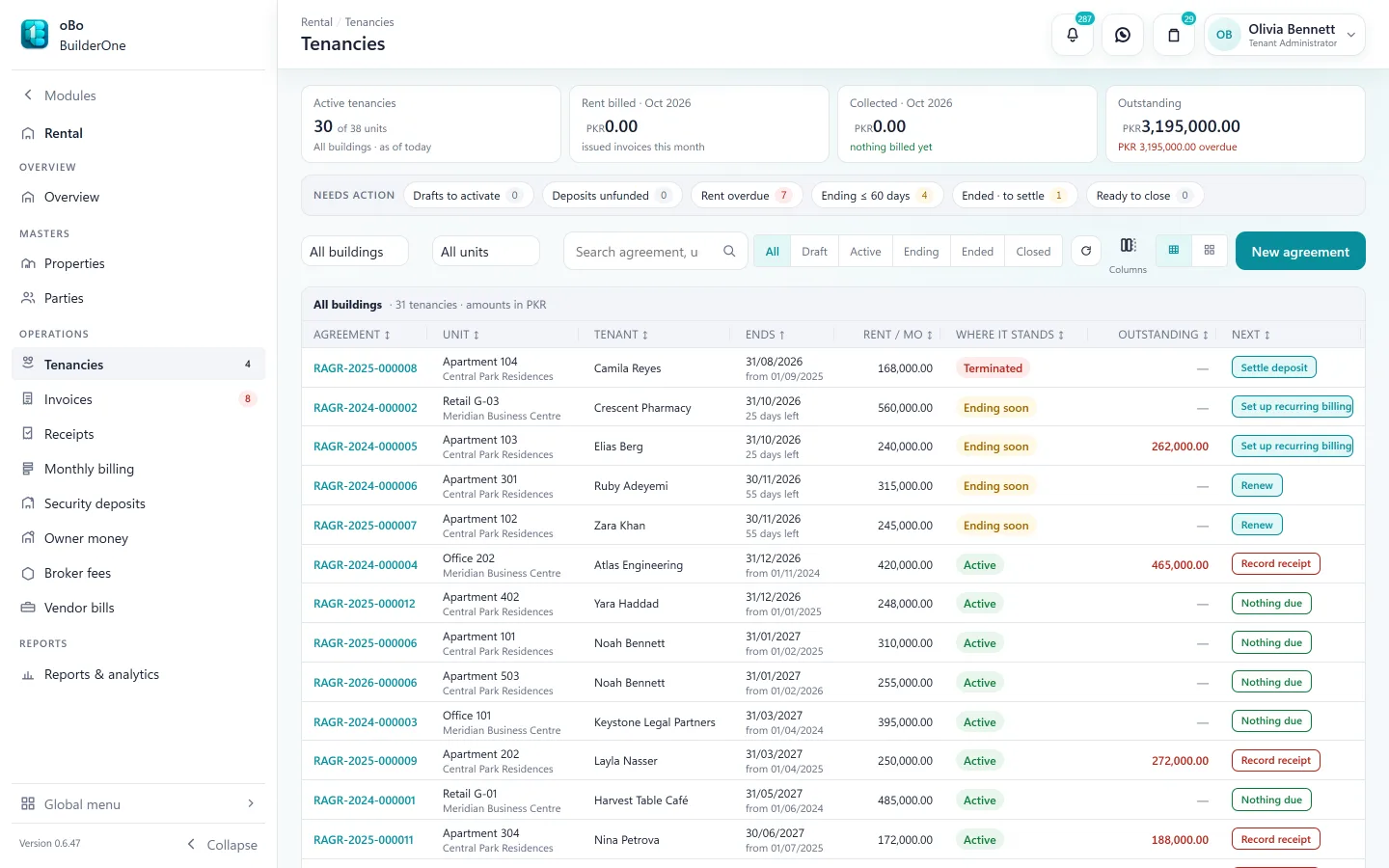The image size is (1389, 868).
Task: Toggle the Deposits unfunded filter chip
Action: click(x=612, y=196)
